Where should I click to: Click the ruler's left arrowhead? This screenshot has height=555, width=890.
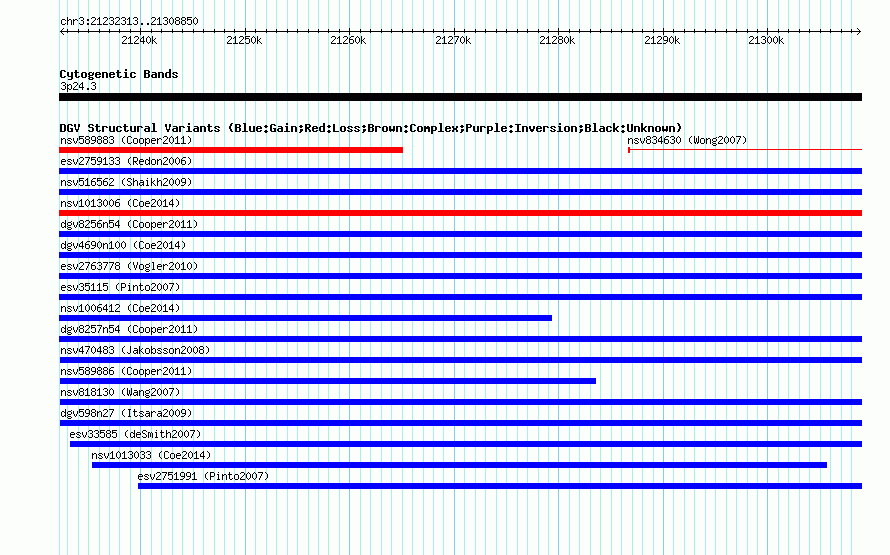(62, 32)
